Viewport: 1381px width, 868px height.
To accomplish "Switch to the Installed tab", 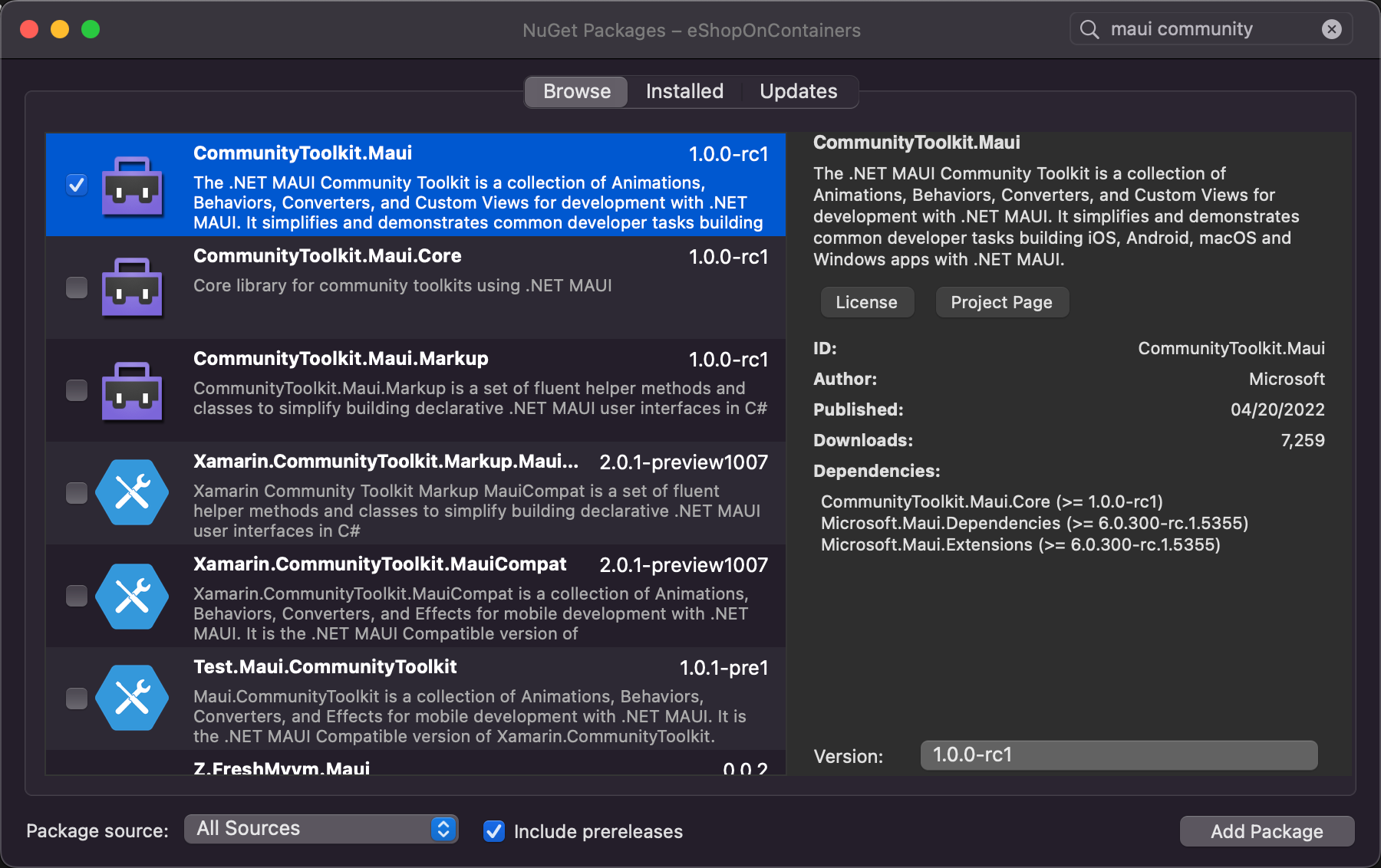I will 684,91.
